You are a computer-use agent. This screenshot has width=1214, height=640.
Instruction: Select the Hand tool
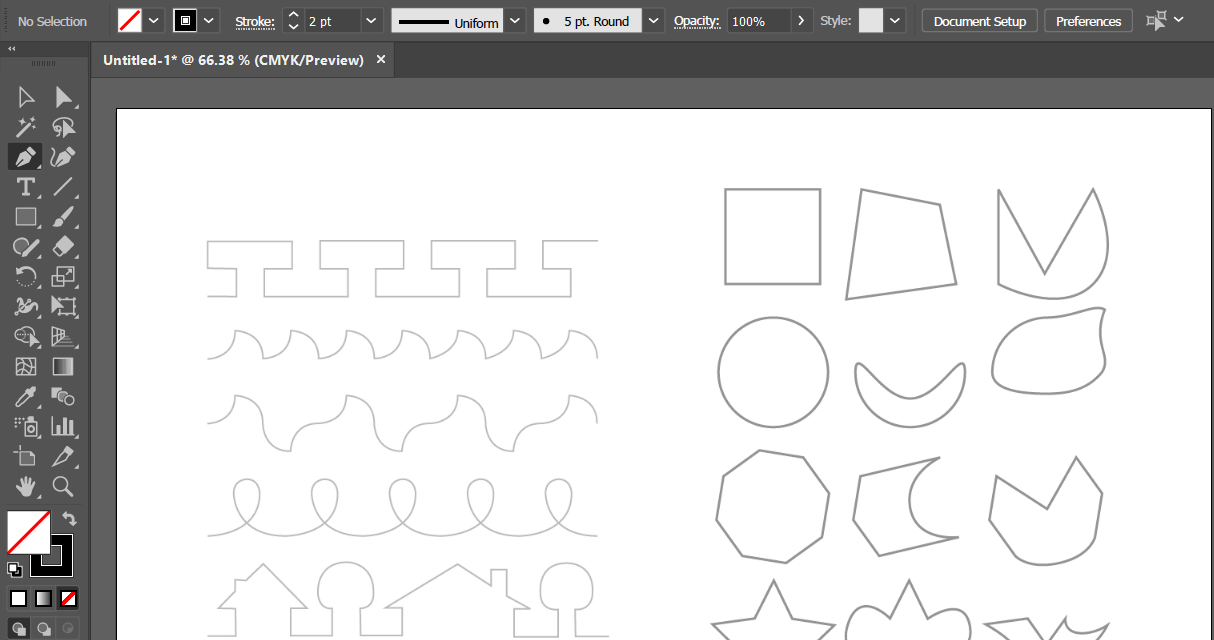click(x=26, y=487)
